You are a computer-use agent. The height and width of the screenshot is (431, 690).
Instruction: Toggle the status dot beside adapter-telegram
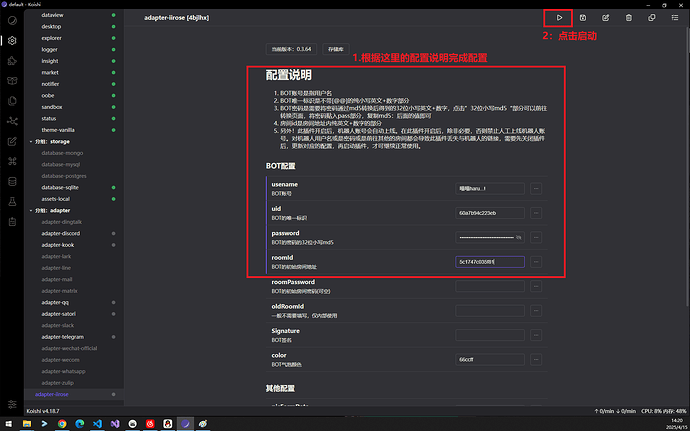[114, 337]
